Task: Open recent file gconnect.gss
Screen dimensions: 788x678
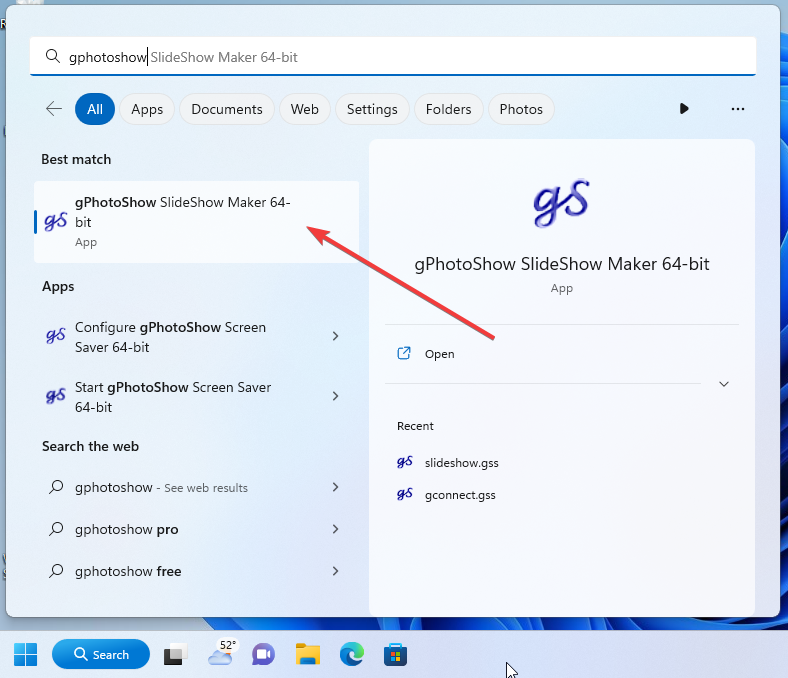Action: click(460, 495)
